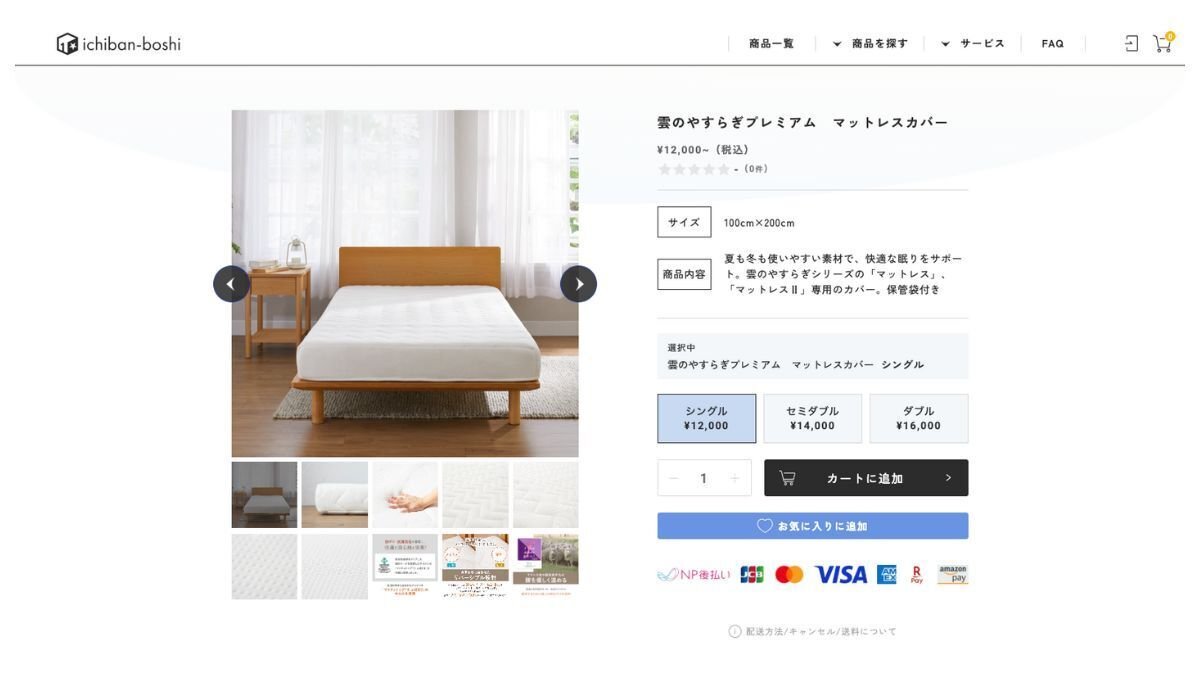
Task: Go to ichiban-boshi home logo
Action: tap(118, 44)
